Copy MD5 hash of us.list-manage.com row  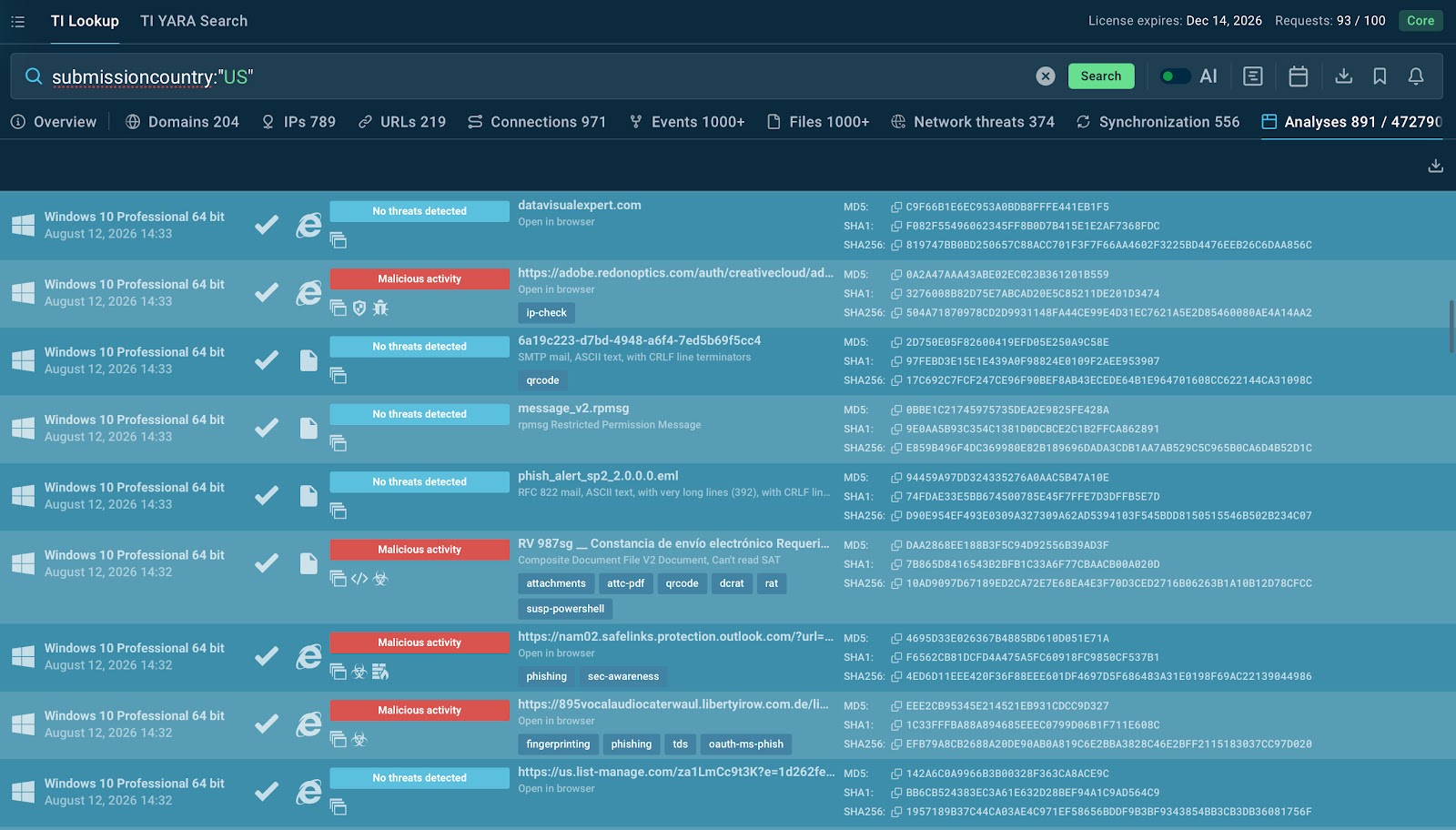(x=896, y=774)
